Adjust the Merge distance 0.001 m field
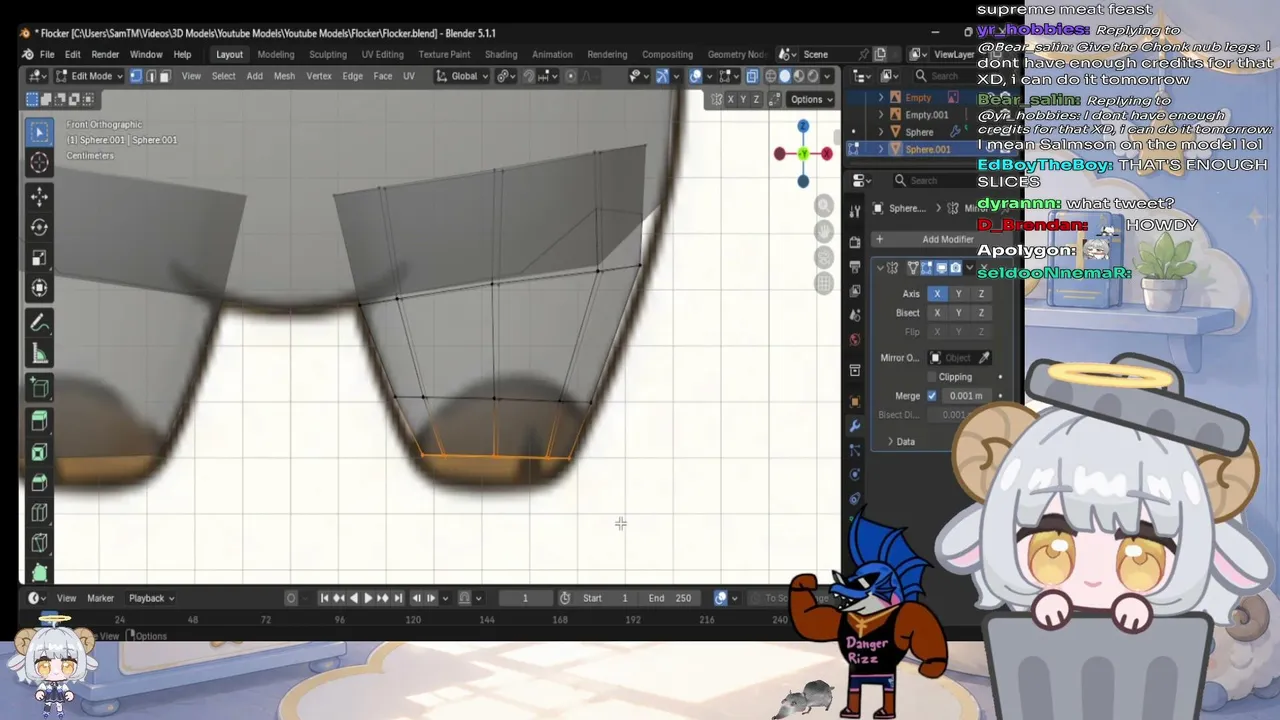 click(x=966, y=396)
